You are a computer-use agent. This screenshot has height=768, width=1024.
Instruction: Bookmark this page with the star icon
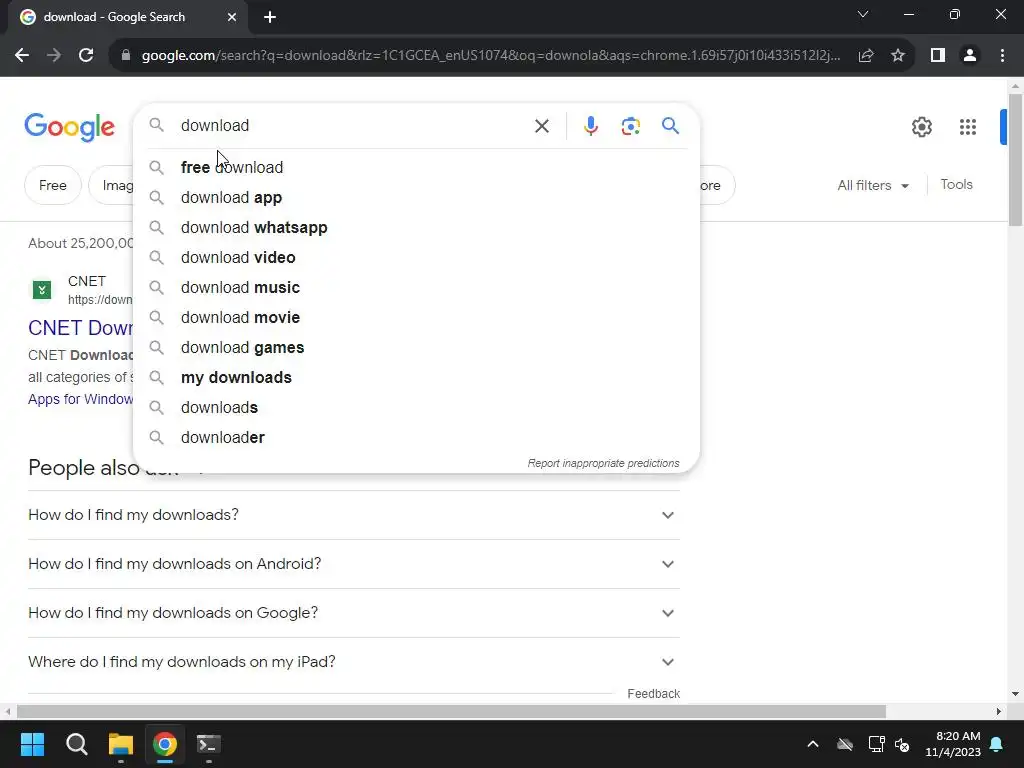898,56
